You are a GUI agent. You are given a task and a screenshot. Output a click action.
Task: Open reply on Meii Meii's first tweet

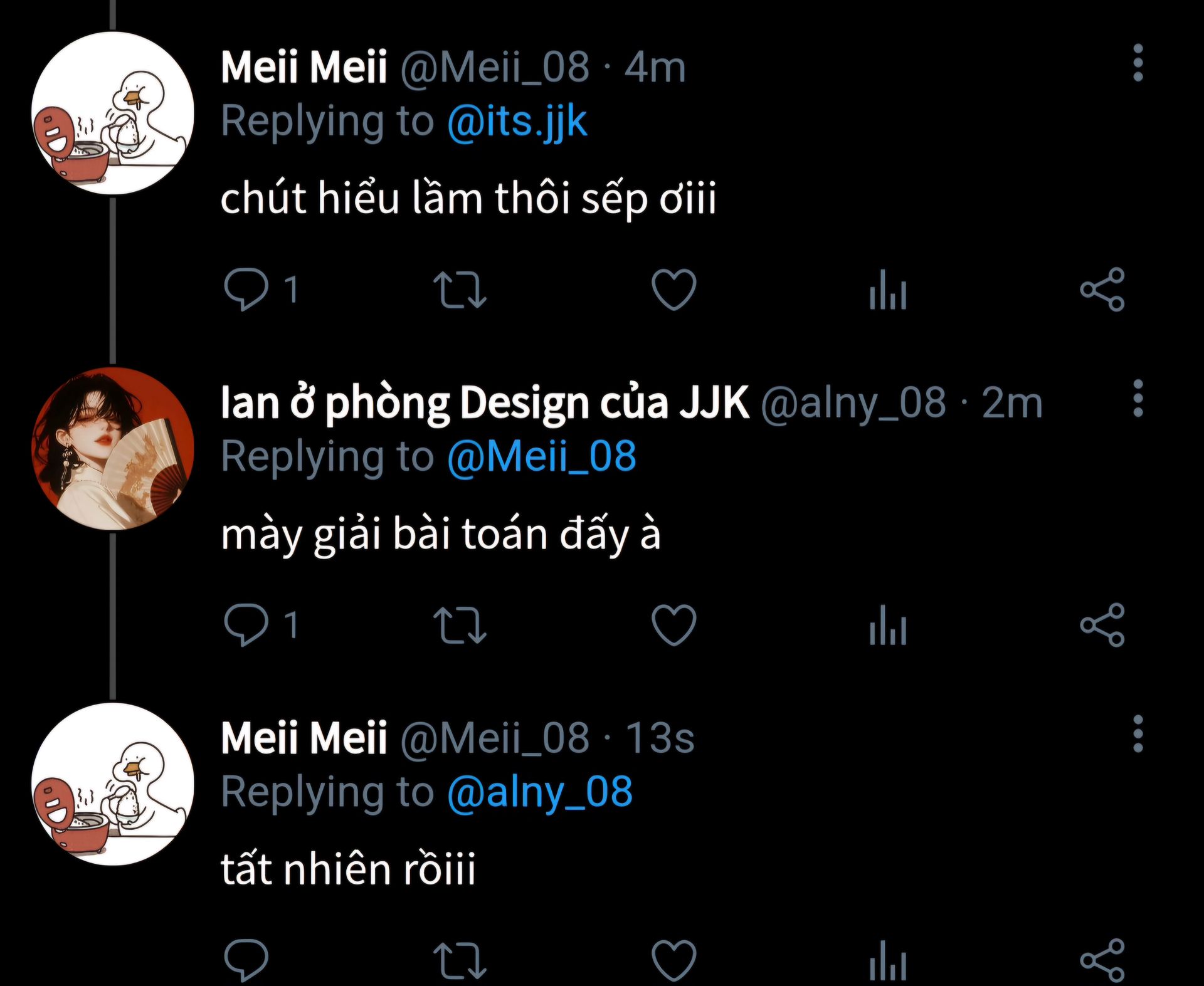[246, 290]
